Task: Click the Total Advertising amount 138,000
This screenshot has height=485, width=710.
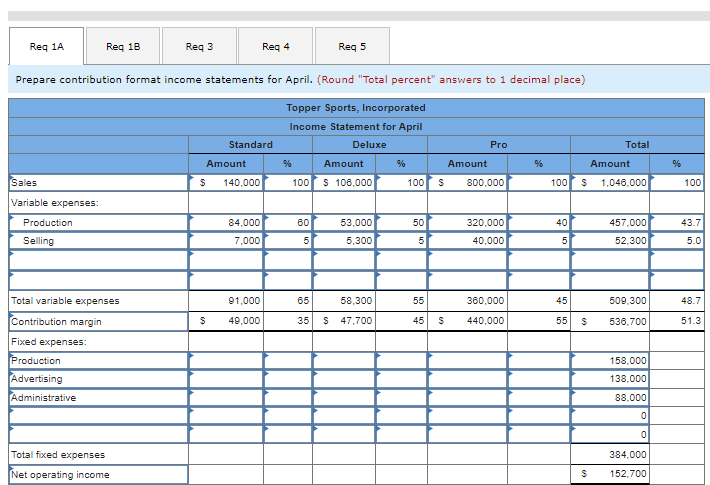Action: tap(610, 379)
